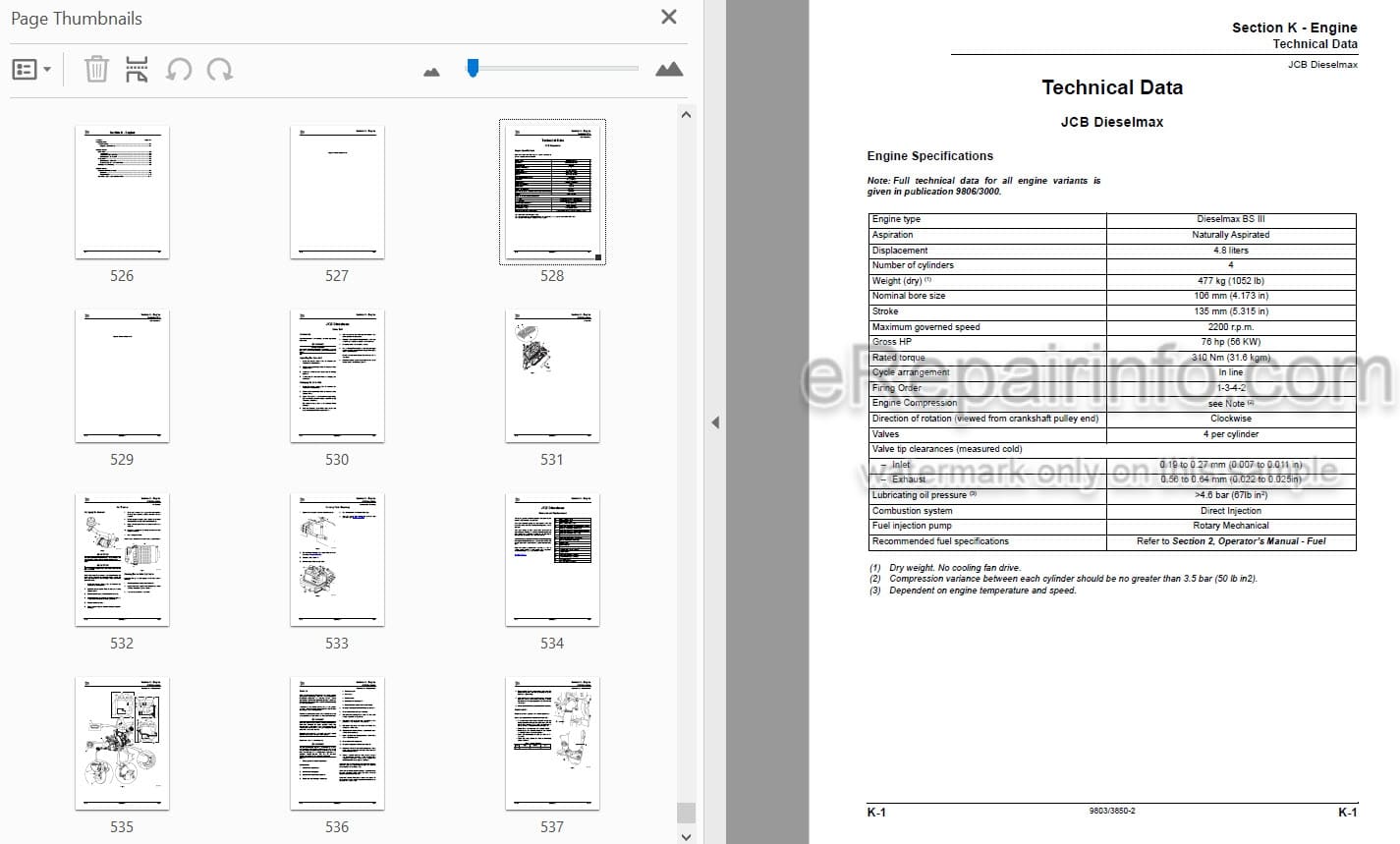Close the Page Thumbnails panel
This screenshot has height=844, width=1400.
pos(669,17)
